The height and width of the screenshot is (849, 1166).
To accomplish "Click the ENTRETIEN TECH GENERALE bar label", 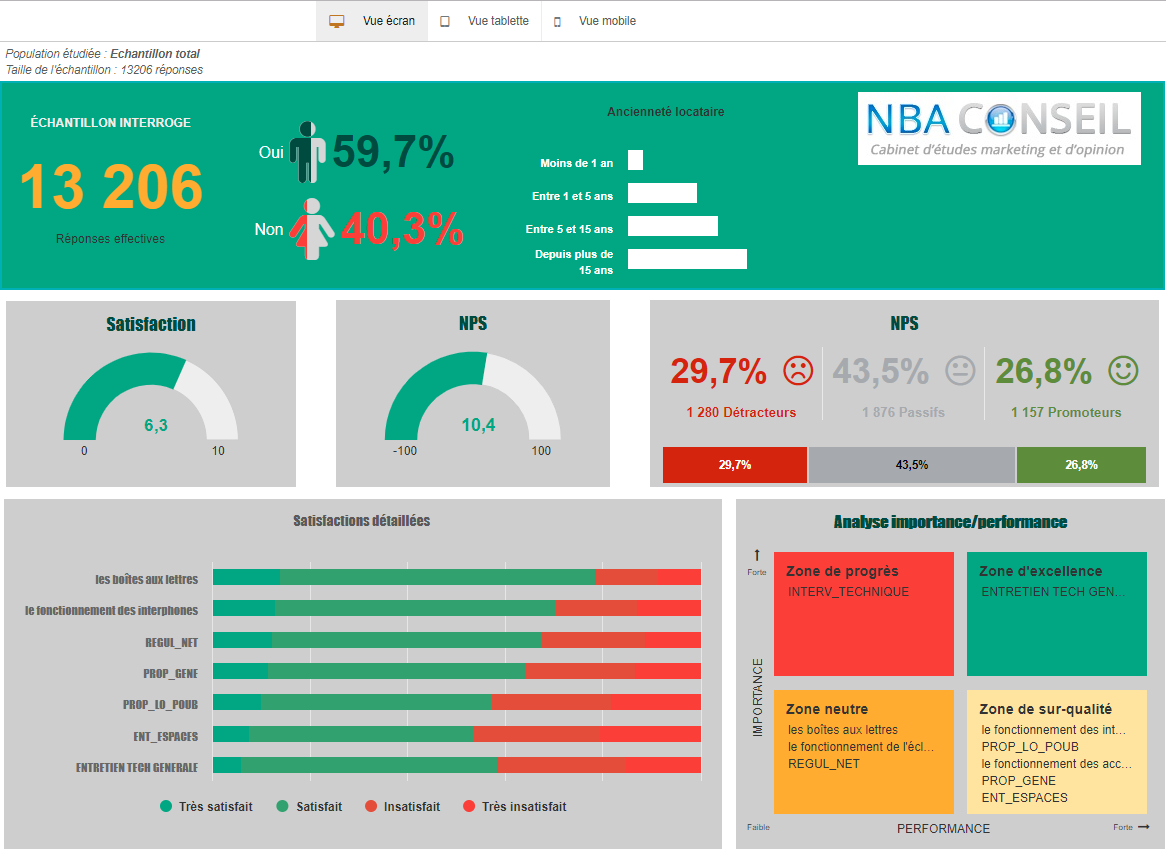I will (x=137, y=767).
